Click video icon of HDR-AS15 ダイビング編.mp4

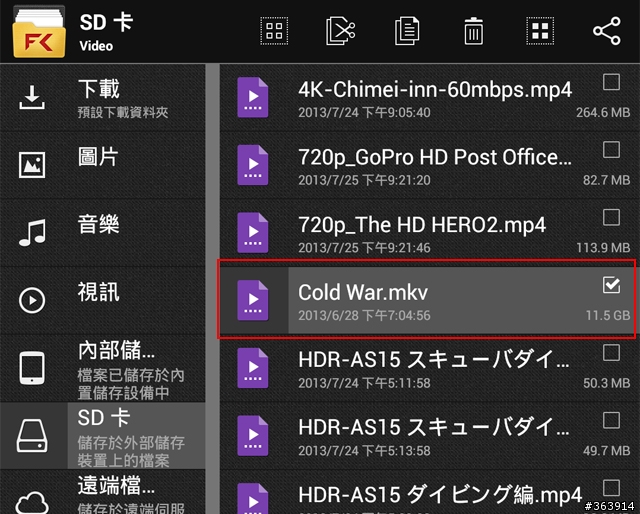coord(253,498)
